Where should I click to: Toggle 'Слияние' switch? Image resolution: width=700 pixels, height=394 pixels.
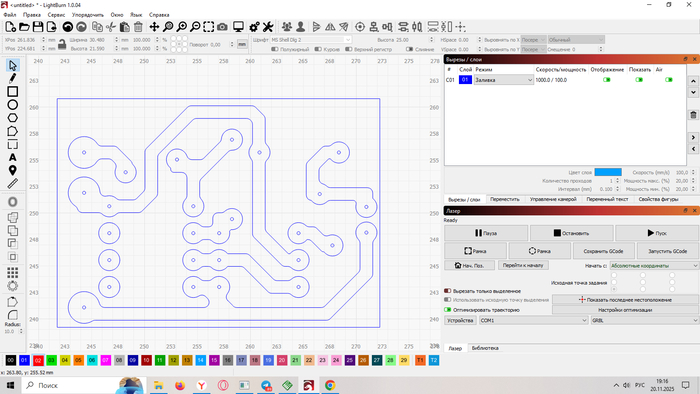(409, 49)
